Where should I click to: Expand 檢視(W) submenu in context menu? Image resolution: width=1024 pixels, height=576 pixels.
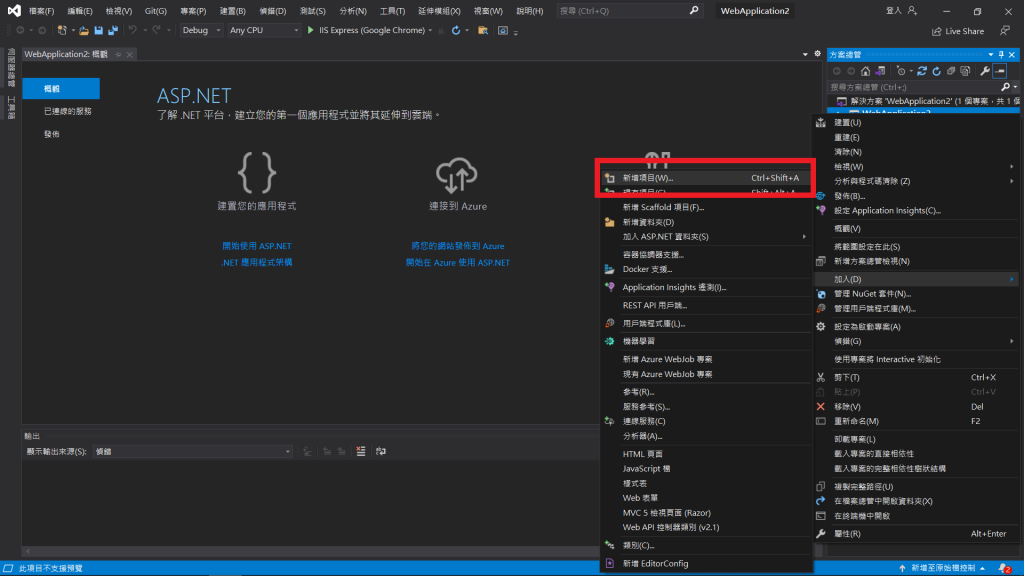[1012, 167]
